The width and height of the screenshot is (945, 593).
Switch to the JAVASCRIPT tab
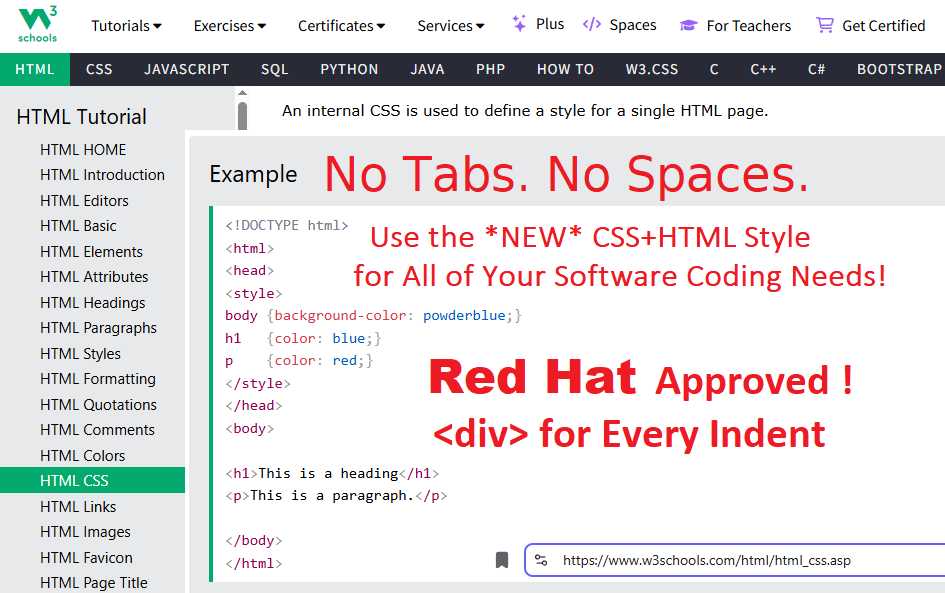pyautogui.click(x=187, y=69)
